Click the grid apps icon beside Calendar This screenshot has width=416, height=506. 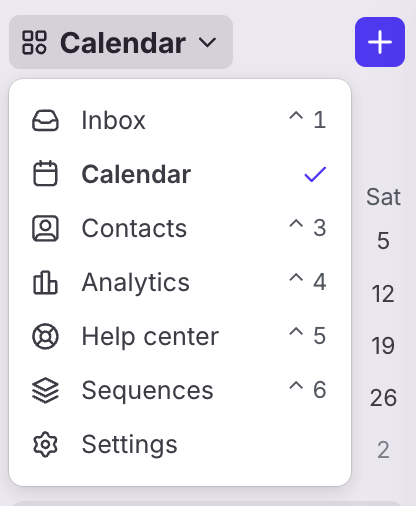(x=34, y=42)
